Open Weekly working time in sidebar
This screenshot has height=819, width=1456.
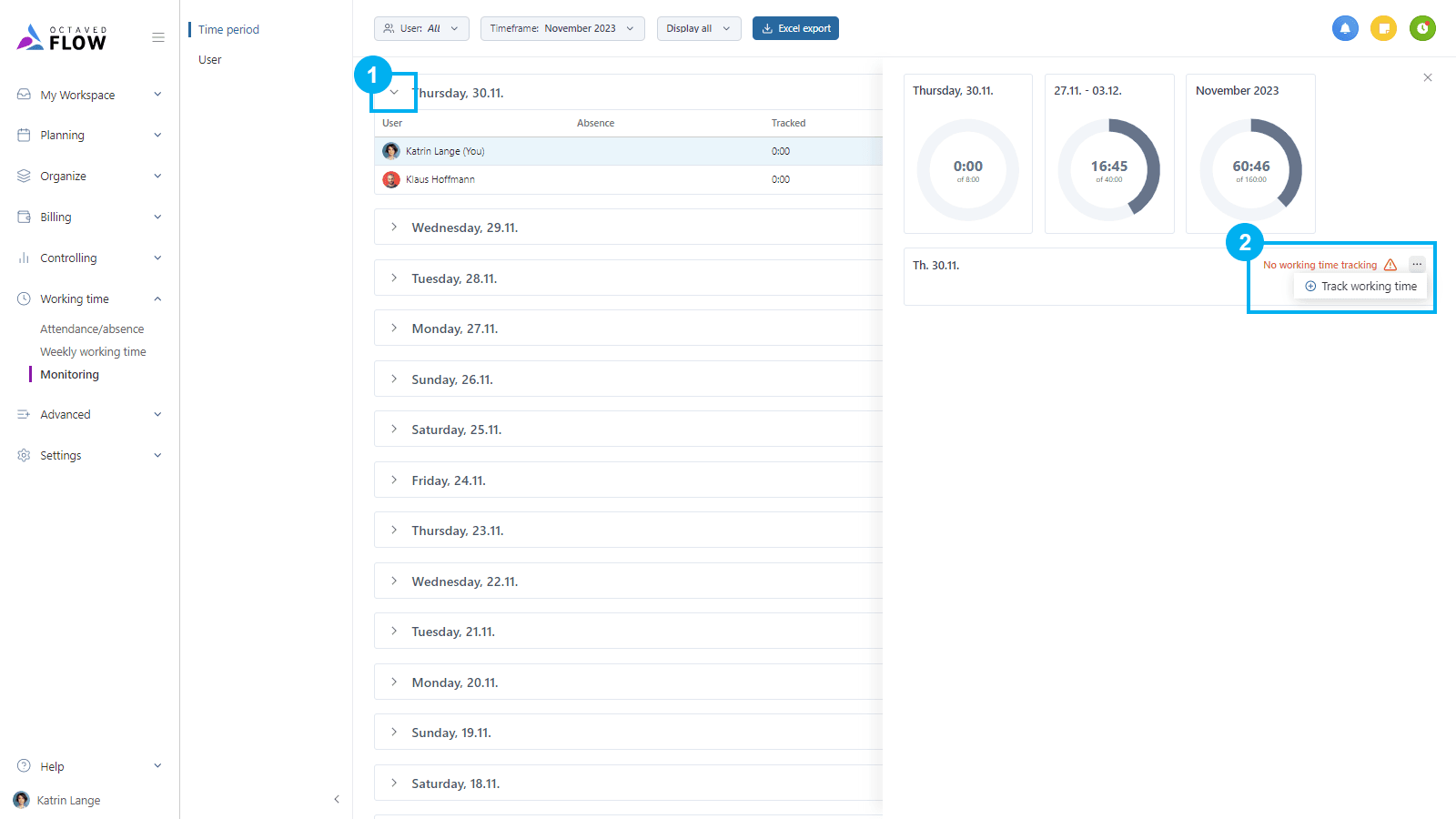tap(93, 352)
